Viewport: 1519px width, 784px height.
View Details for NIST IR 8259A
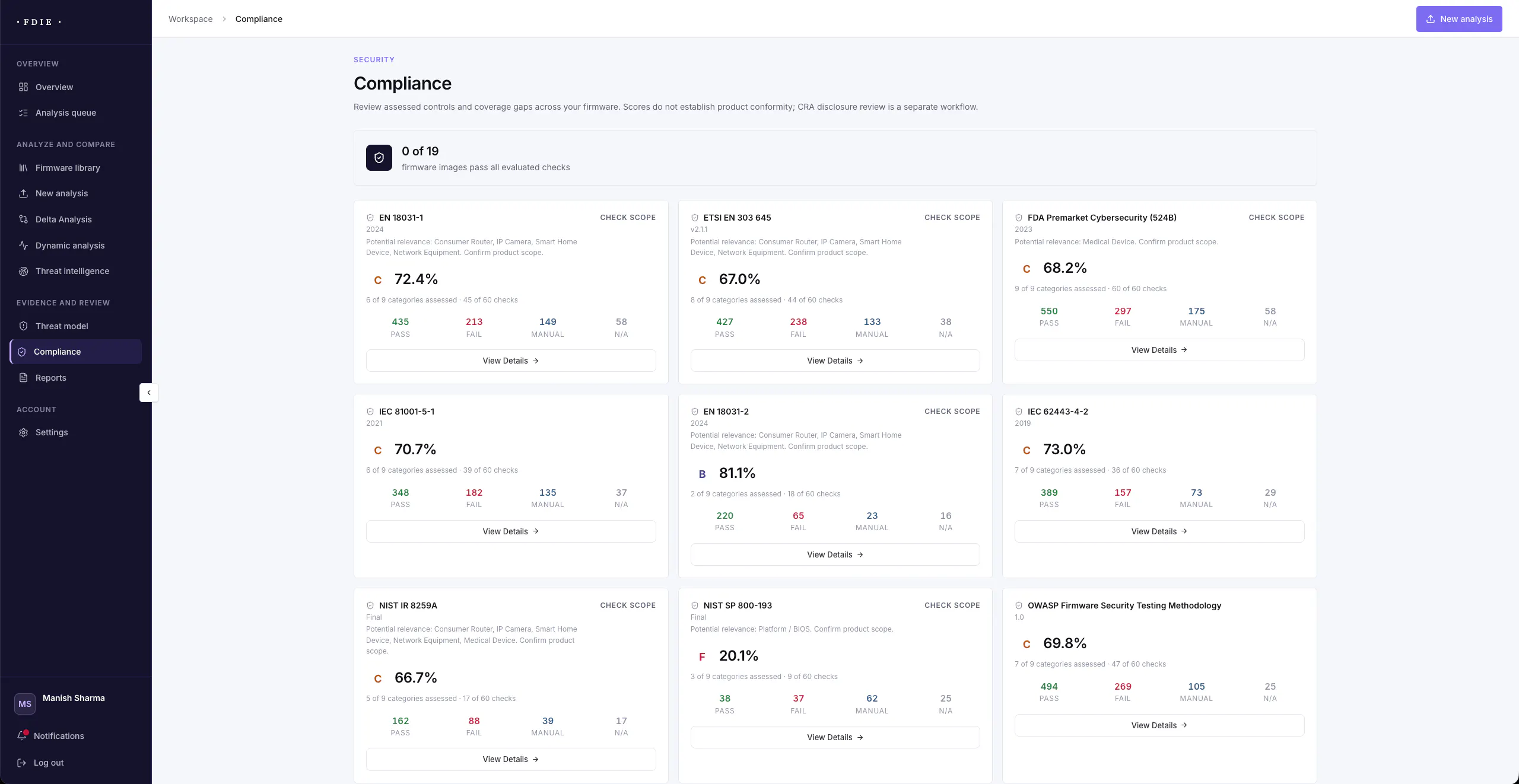(511, 759)
